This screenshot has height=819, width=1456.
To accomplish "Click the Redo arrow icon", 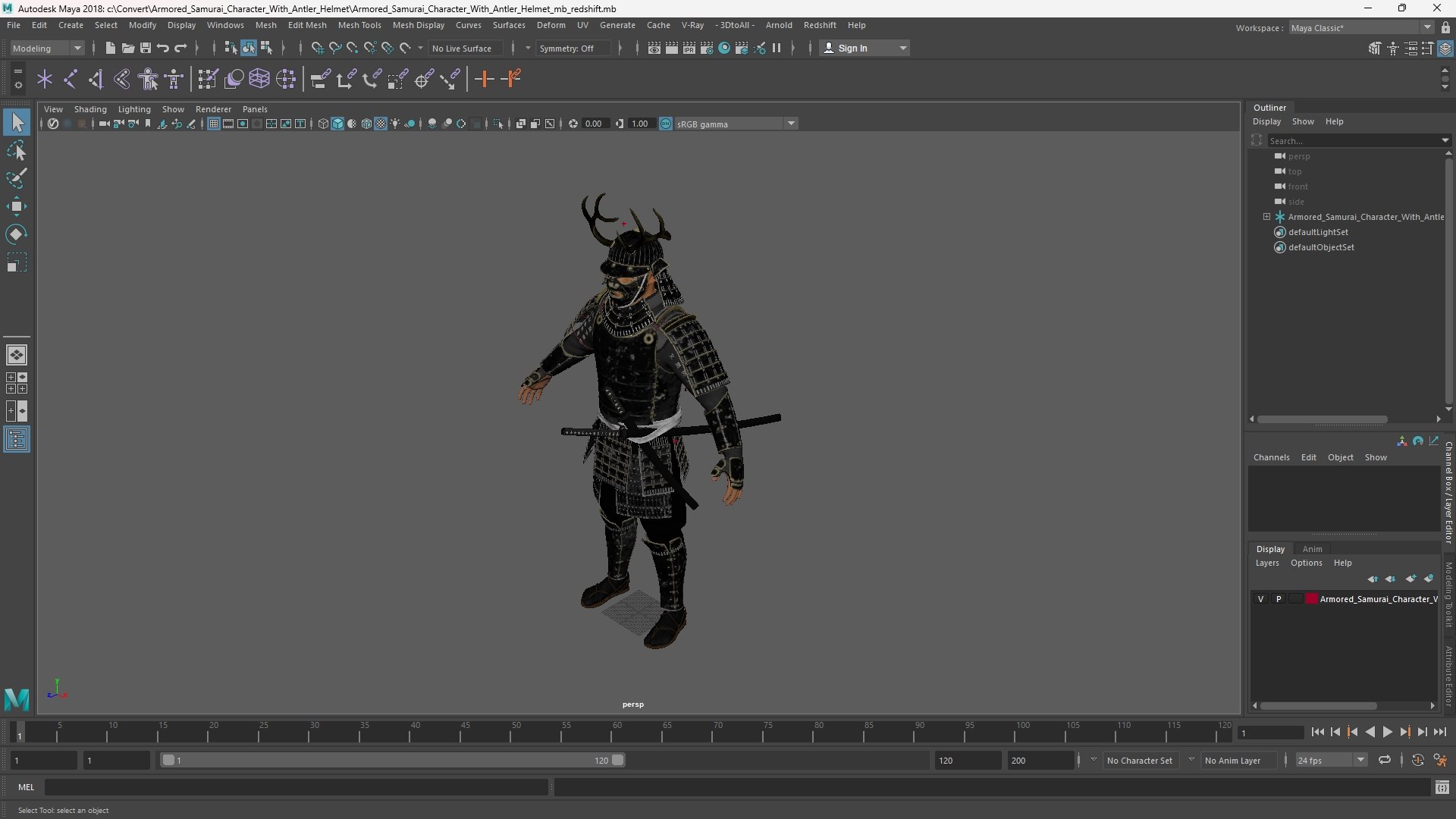I will (180, 48).
